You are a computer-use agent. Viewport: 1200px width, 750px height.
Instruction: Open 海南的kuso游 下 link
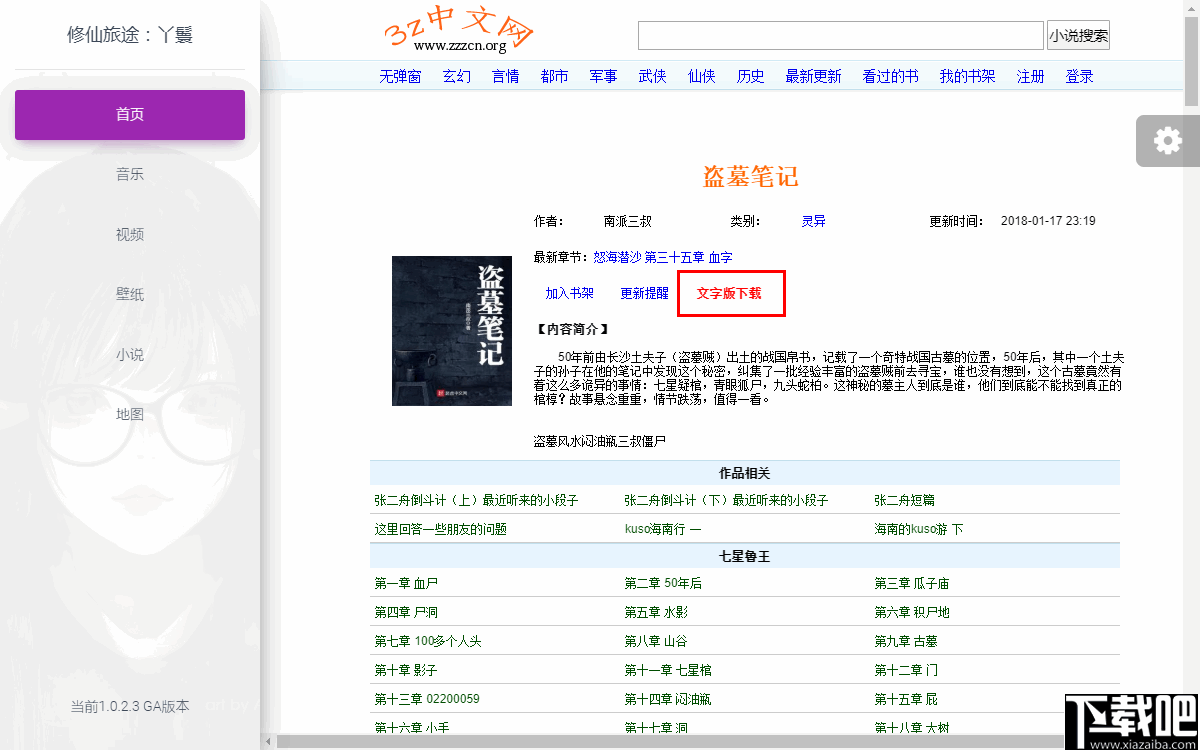[919, 529]
